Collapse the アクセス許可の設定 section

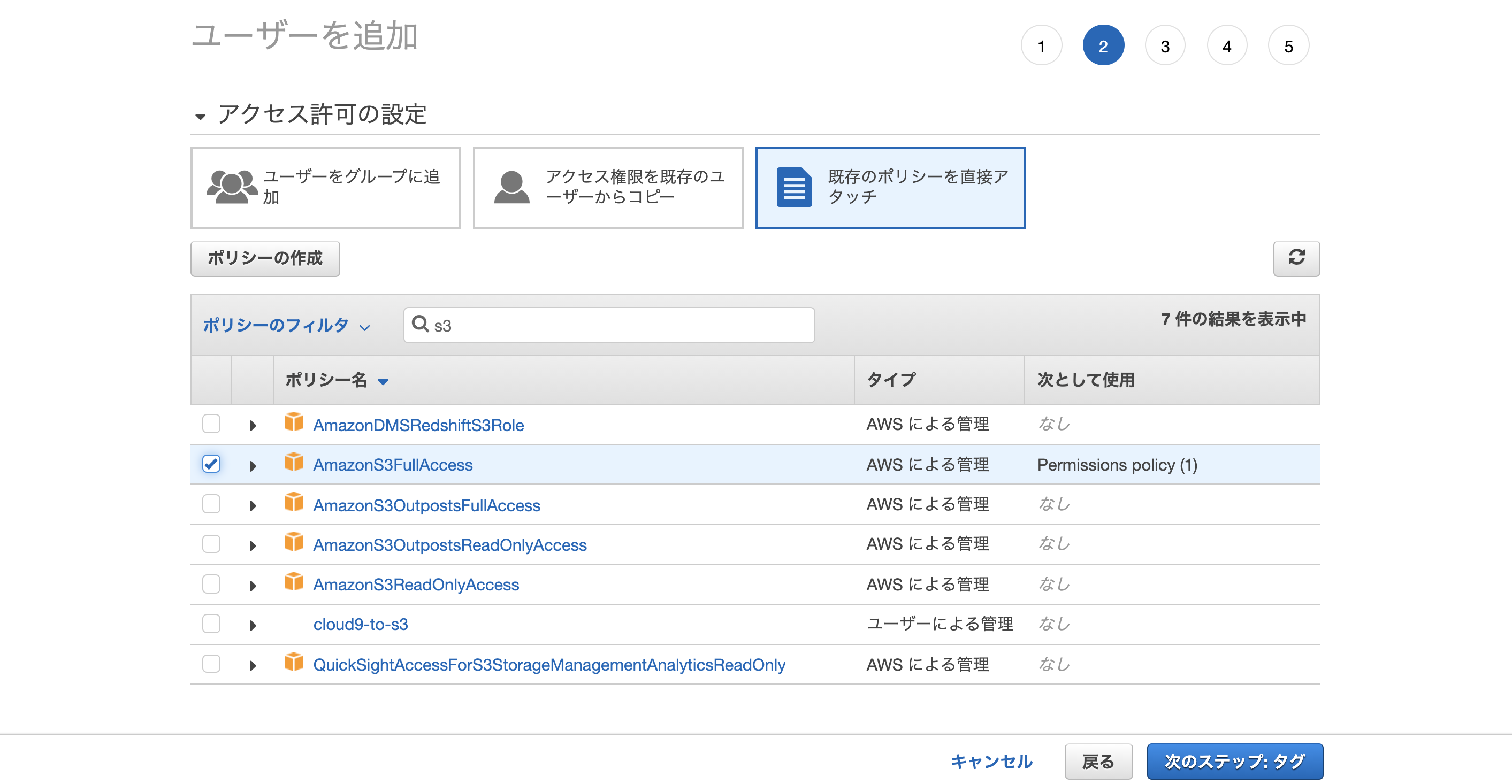[200, 117]
